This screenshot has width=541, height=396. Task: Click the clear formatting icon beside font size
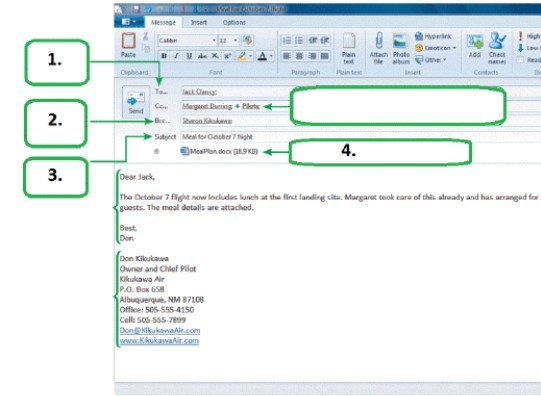(x=247, y=40)
